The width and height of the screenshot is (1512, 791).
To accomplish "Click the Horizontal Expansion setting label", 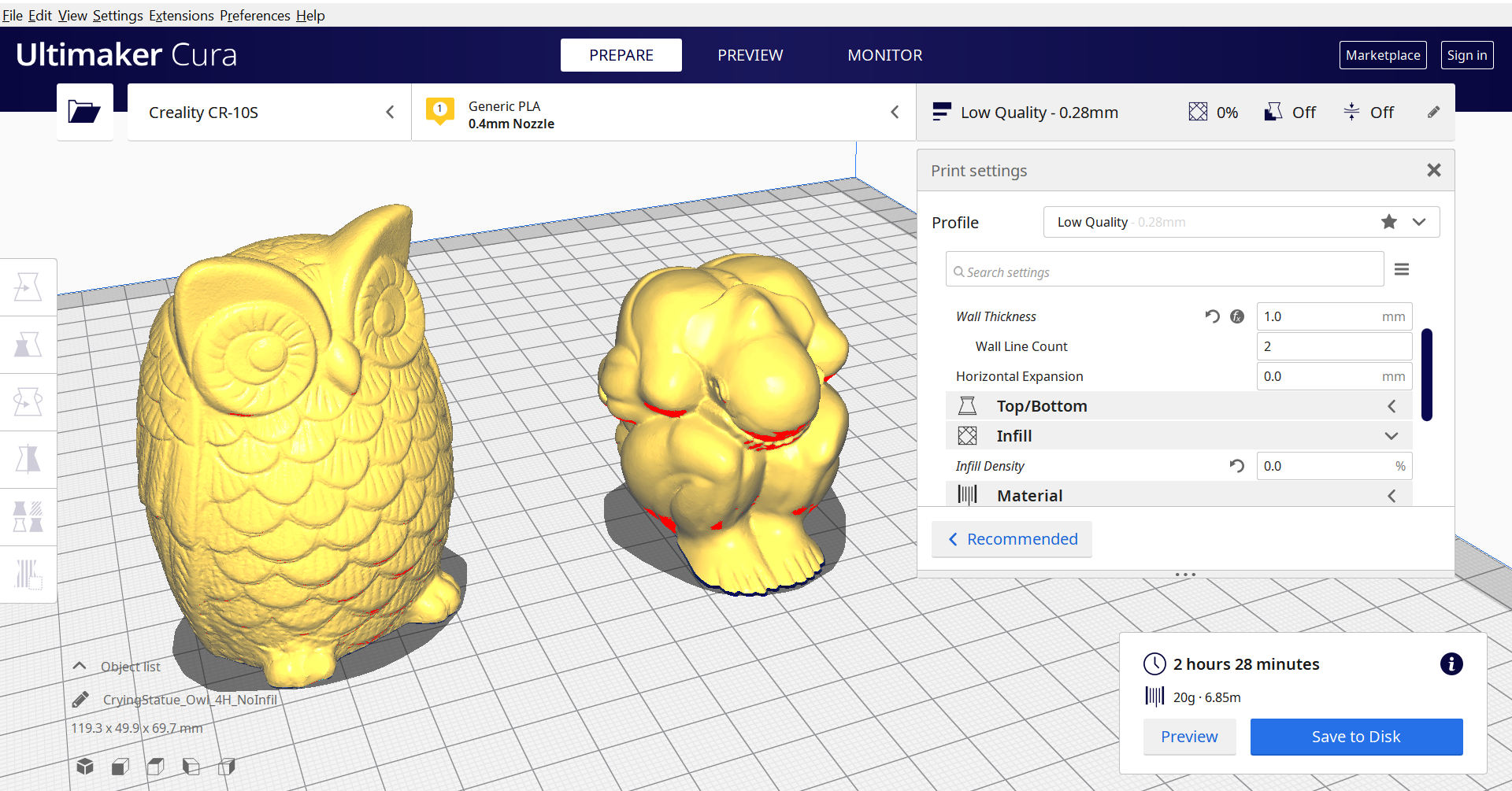I will [1019, 376].
